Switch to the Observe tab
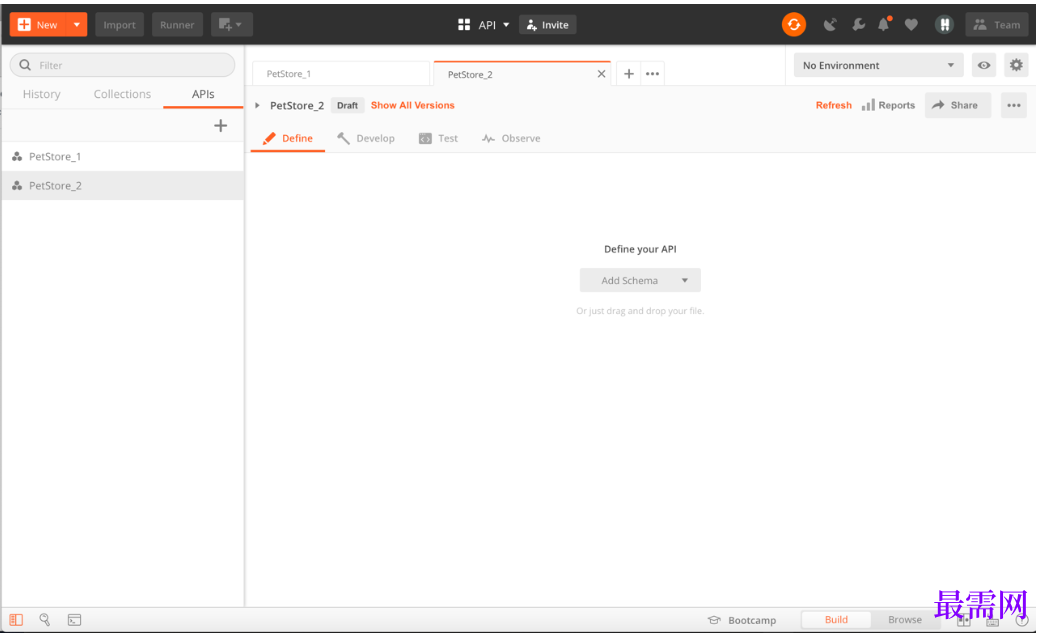Screen dimensions: 1046x636 point(511,138)
